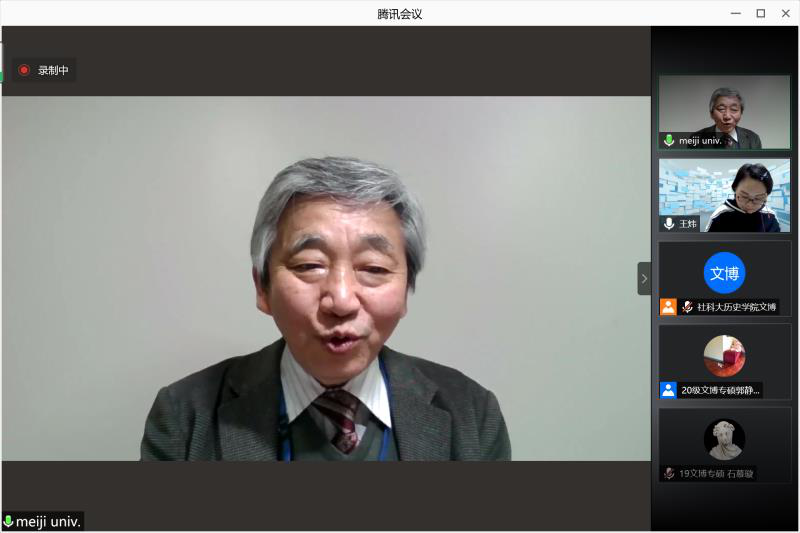Maximize the 腾讯会议 window
800x533 pixels.
760,13
